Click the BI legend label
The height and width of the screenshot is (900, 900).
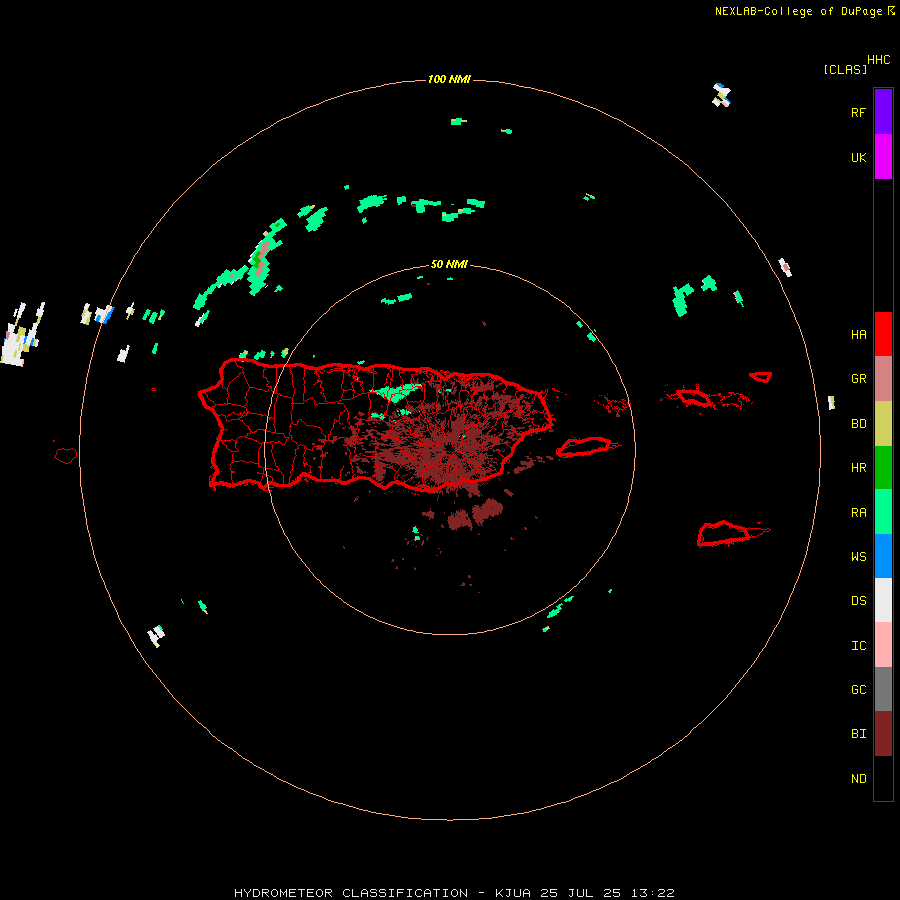(858, 734)
